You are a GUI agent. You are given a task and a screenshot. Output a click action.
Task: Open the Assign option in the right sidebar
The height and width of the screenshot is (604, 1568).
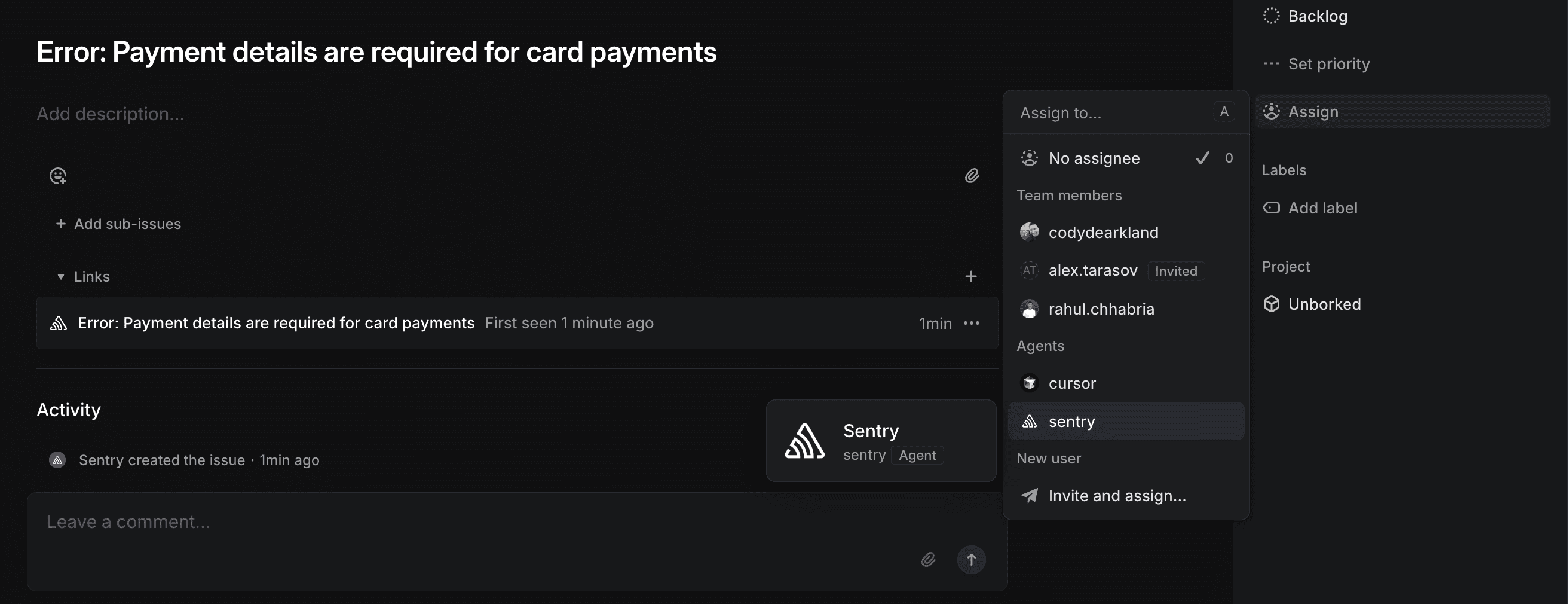tap(1313, 111)
